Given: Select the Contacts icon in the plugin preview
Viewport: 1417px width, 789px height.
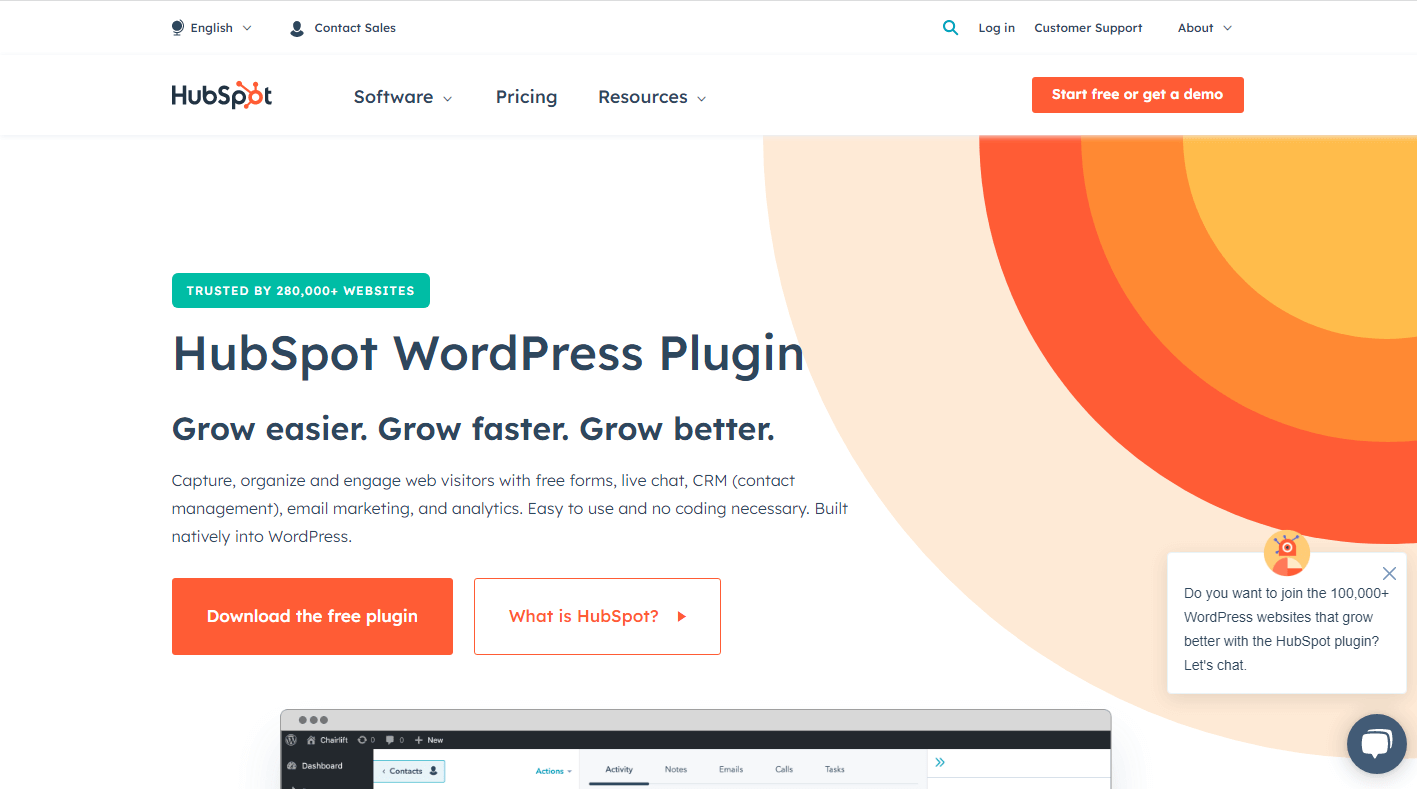Looking at the screenshot, I should pos(432,770).
